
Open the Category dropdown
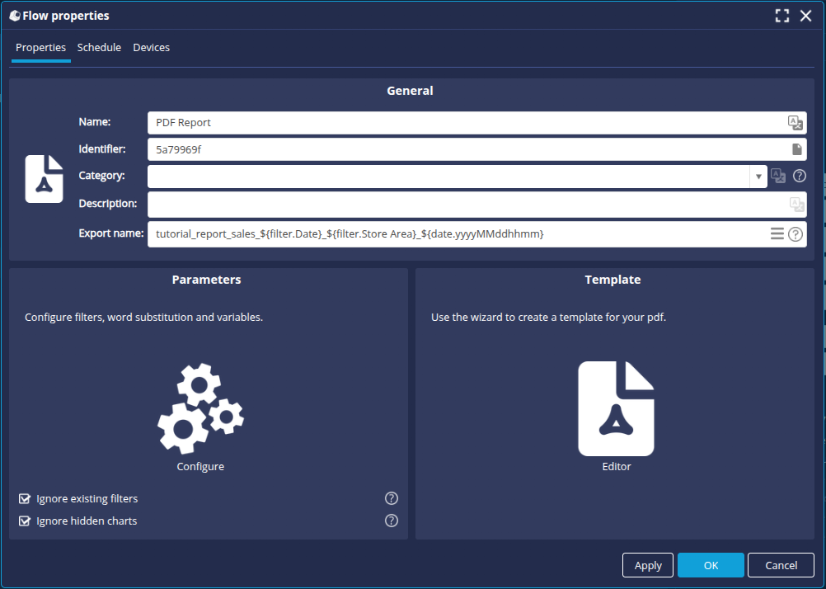(x=760, y=175)
